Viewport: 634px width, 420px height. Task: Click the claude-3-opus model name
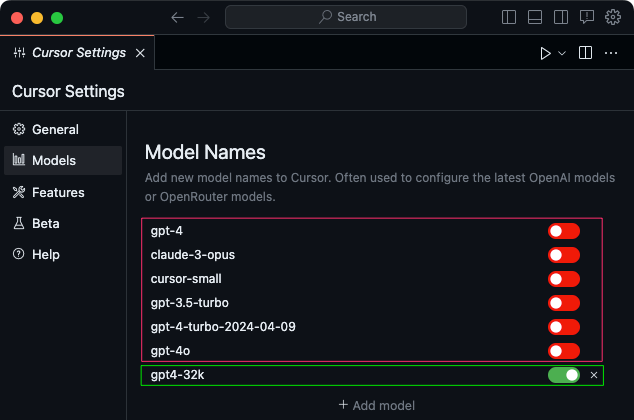click(192, 255)
